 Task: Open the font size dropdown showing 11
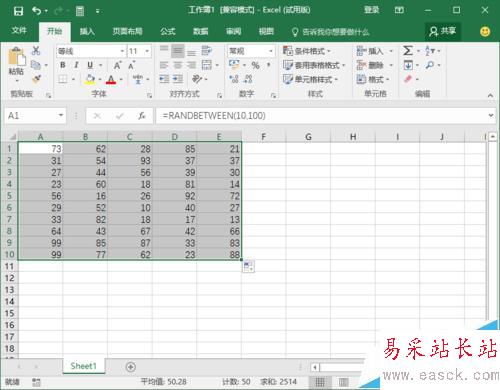click(x=147, y=51)
